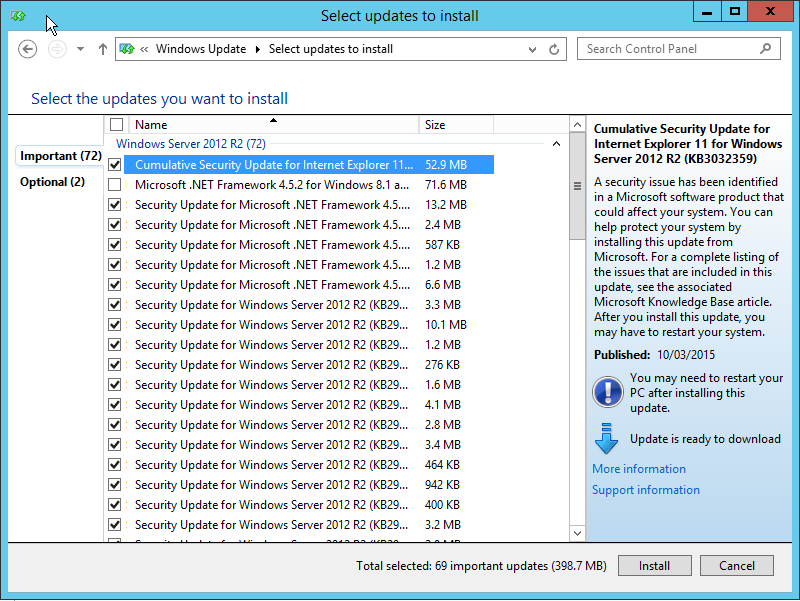Click the Windows Server 2012 R2 (72) group label
Screen dimensions: 800x601
click(191, 144)
